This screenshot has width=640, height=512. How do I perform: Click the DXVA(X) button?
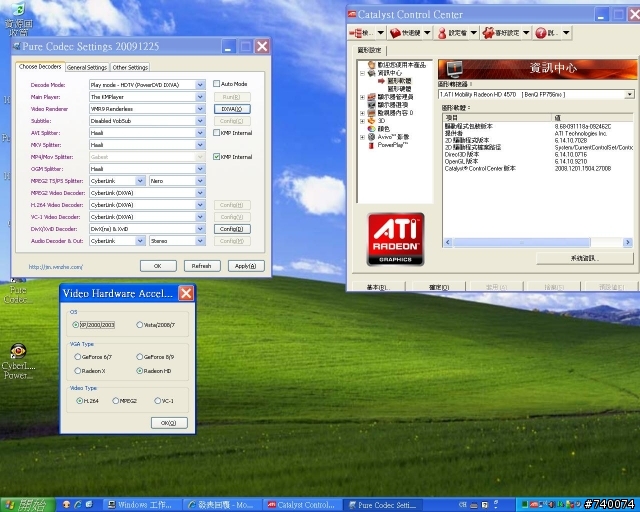[x=232, y=109]
